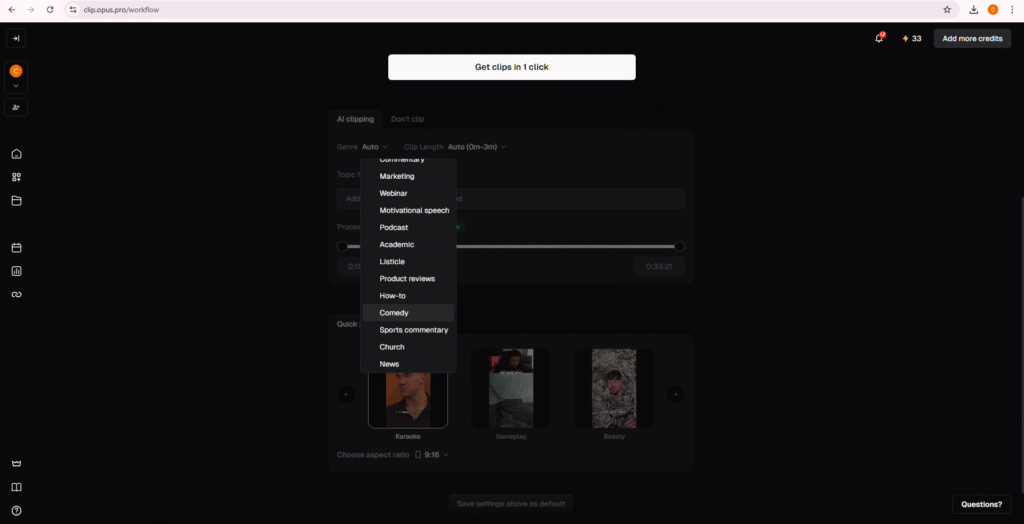Click the folder icon in the sidebar

point(16,200)
